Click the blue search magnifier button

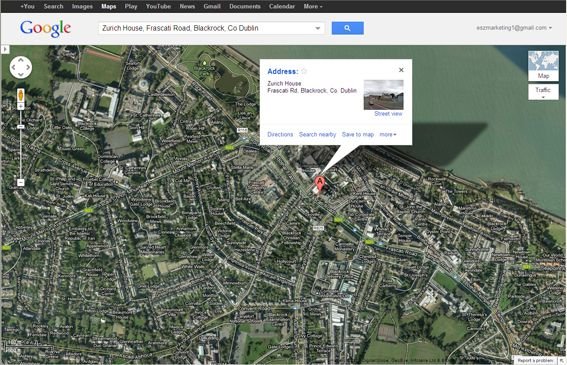[348, 28]
